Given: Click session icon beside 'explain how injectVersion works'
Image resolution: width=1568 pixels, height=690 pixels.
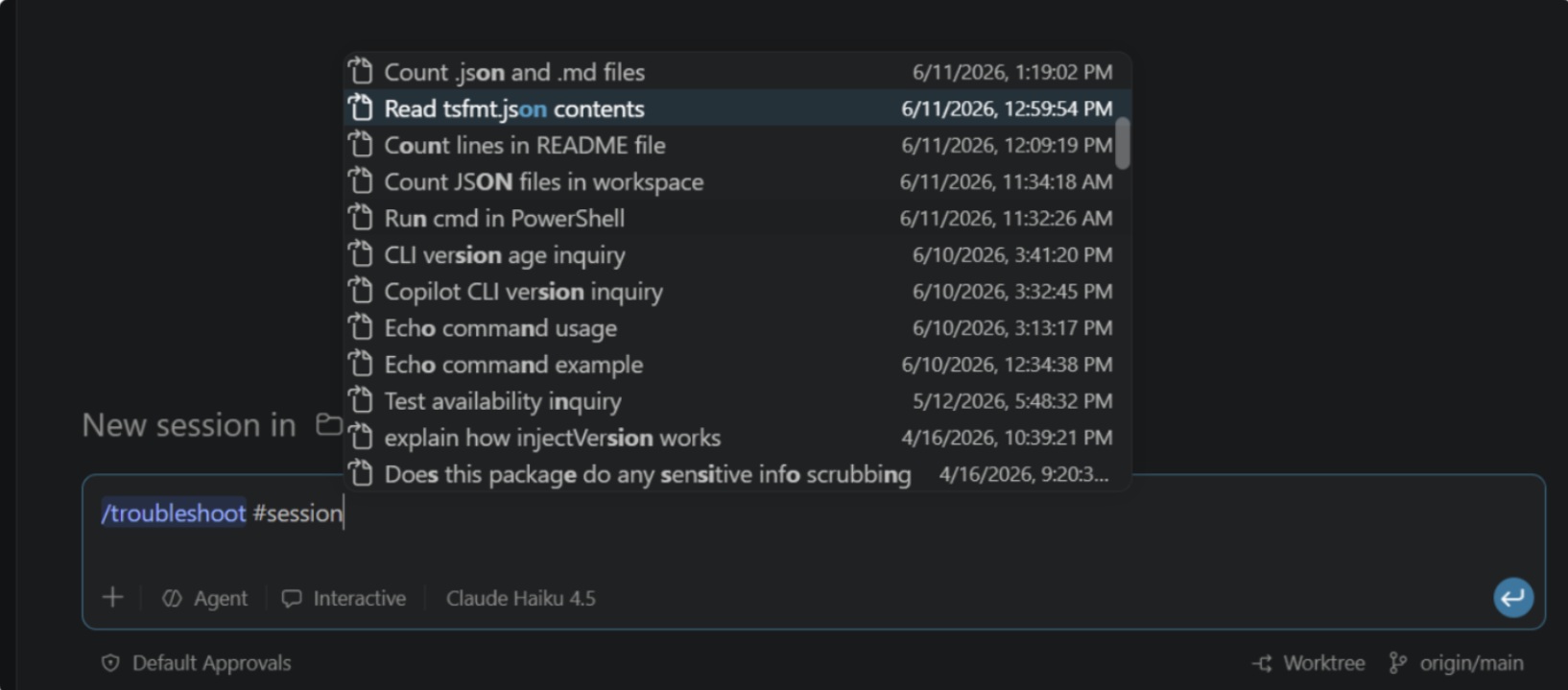Looking at the screenshot, I should (360, 437).
